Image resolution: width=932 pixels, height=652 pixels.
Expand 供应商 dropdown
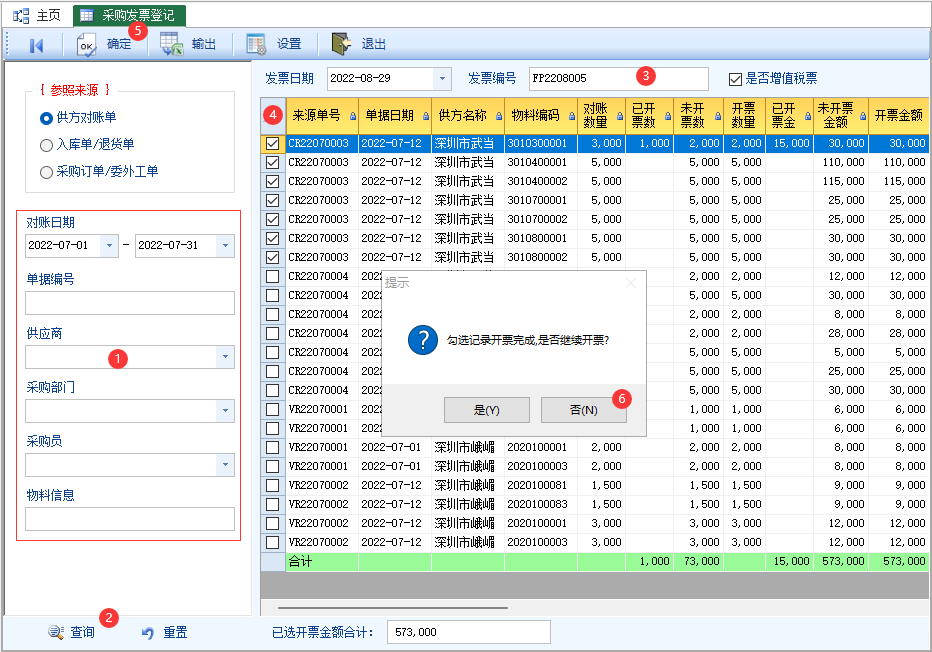coord(225,357)
